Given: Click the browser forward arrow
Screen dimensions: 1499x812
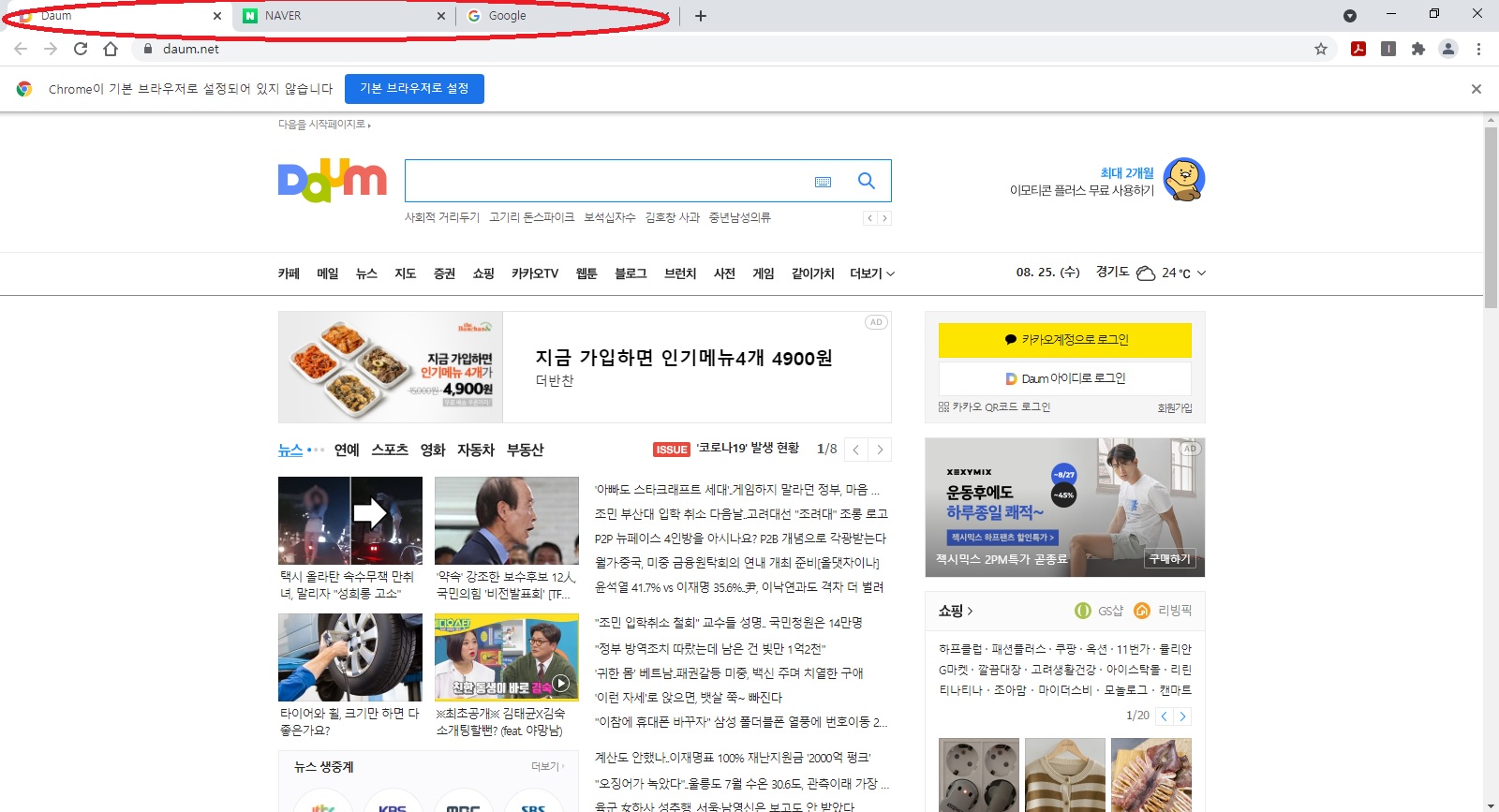Looking at the screenshot, I should (x=51, y=49).
